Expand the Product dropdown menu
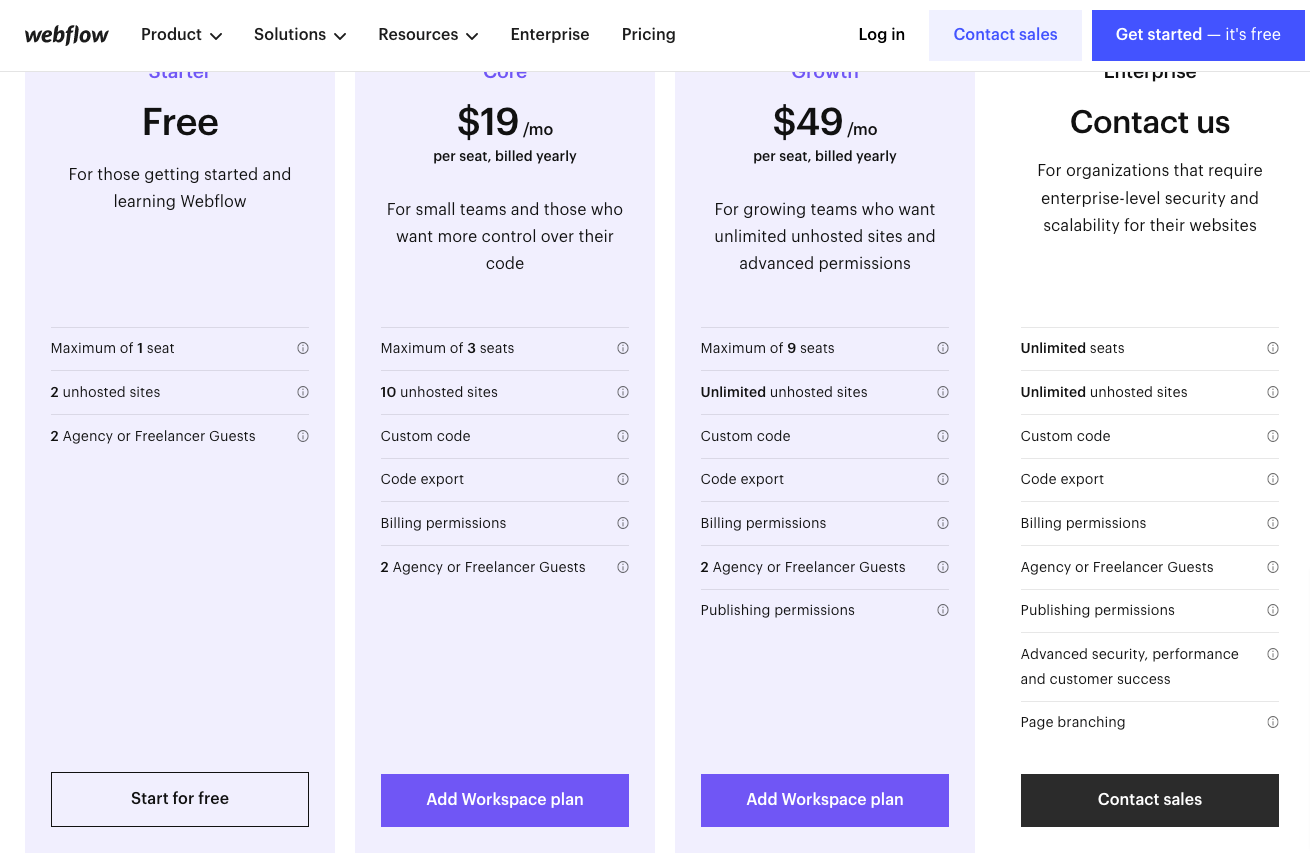The height and width of the screenshot is (868, 1310). coord(181,34)
